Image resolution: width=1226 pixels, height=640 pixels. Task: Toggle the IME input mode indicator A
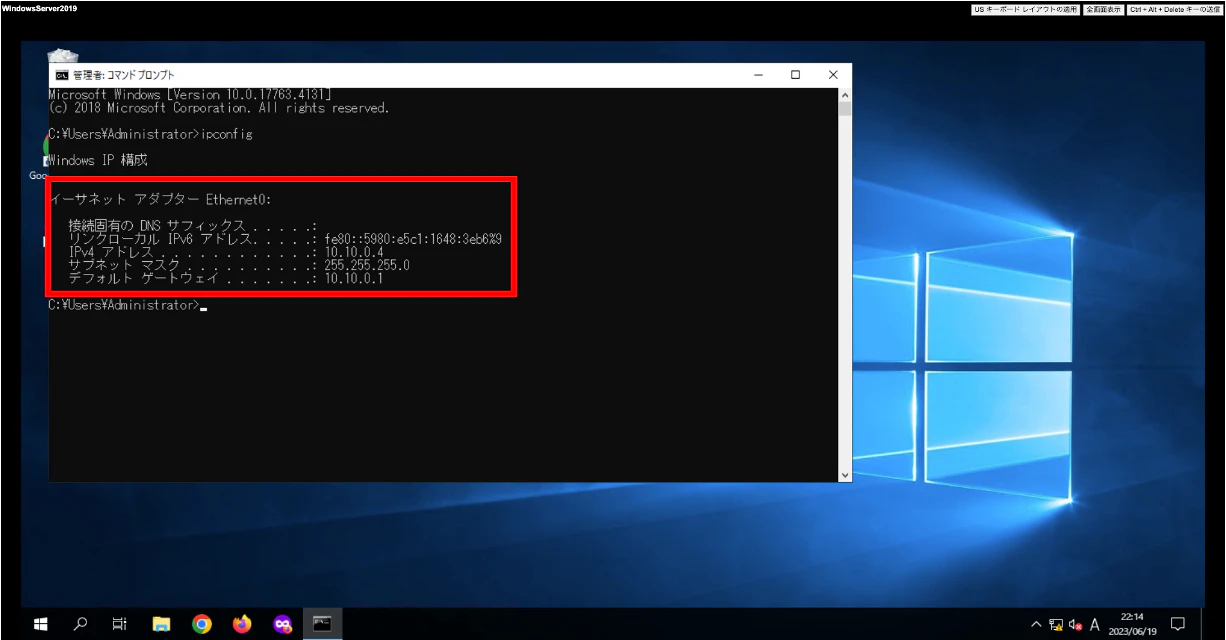coord(1095,625)
